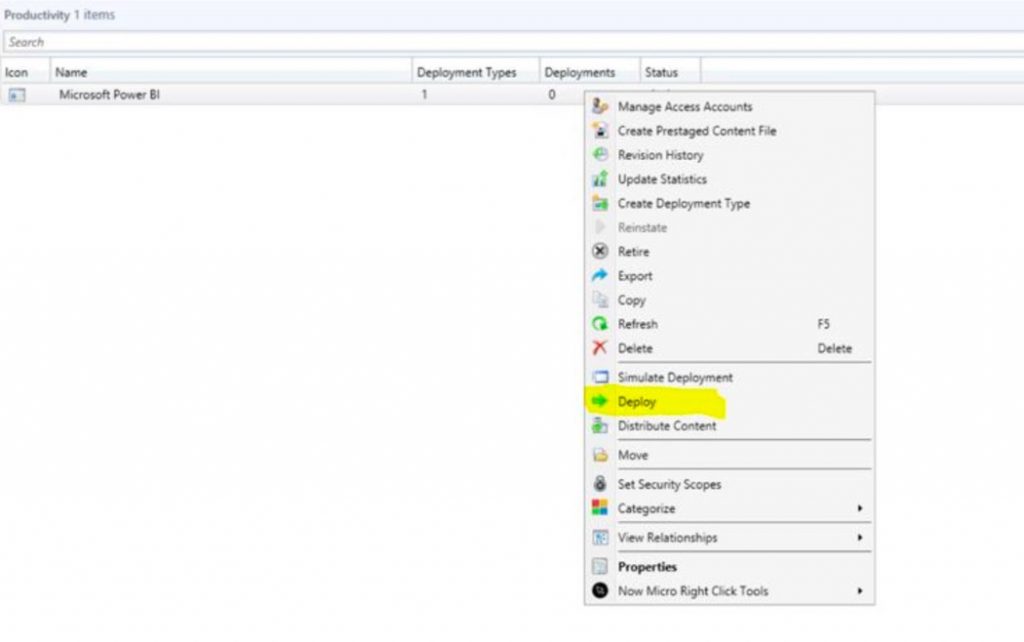Click the Microsoft Power BI application row icon

pos(17,95)
